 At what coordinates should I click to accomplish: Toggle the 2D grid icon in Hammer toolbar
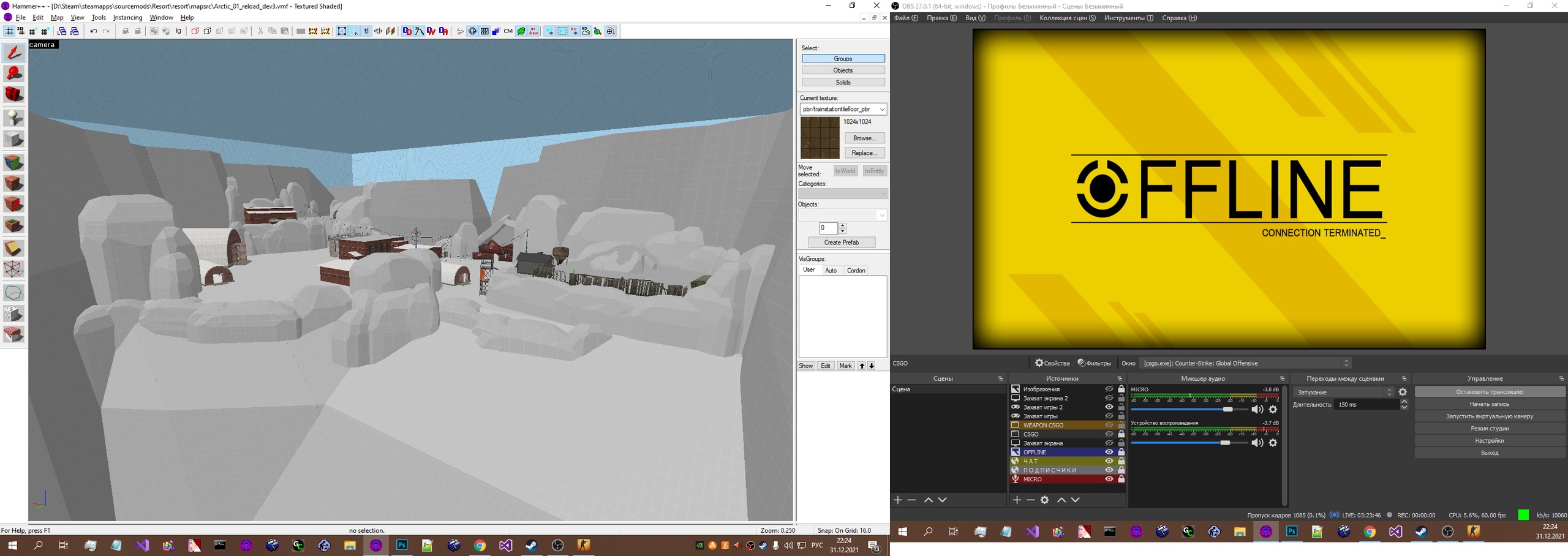[9, 31]
